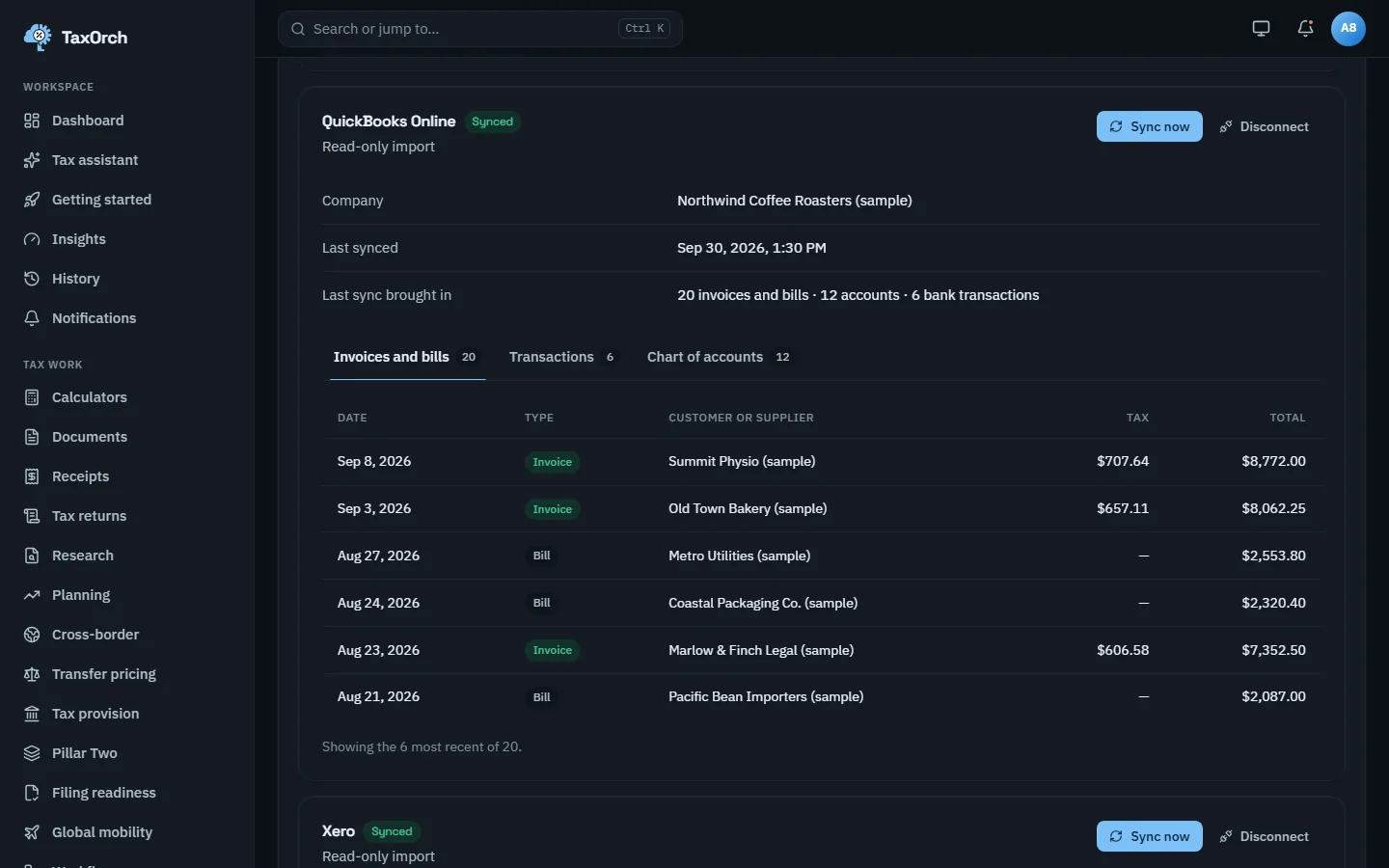Screen dimensions: 1389x868
Task: Click the Transfer pricing scales icon
Action: click(32, 674)
